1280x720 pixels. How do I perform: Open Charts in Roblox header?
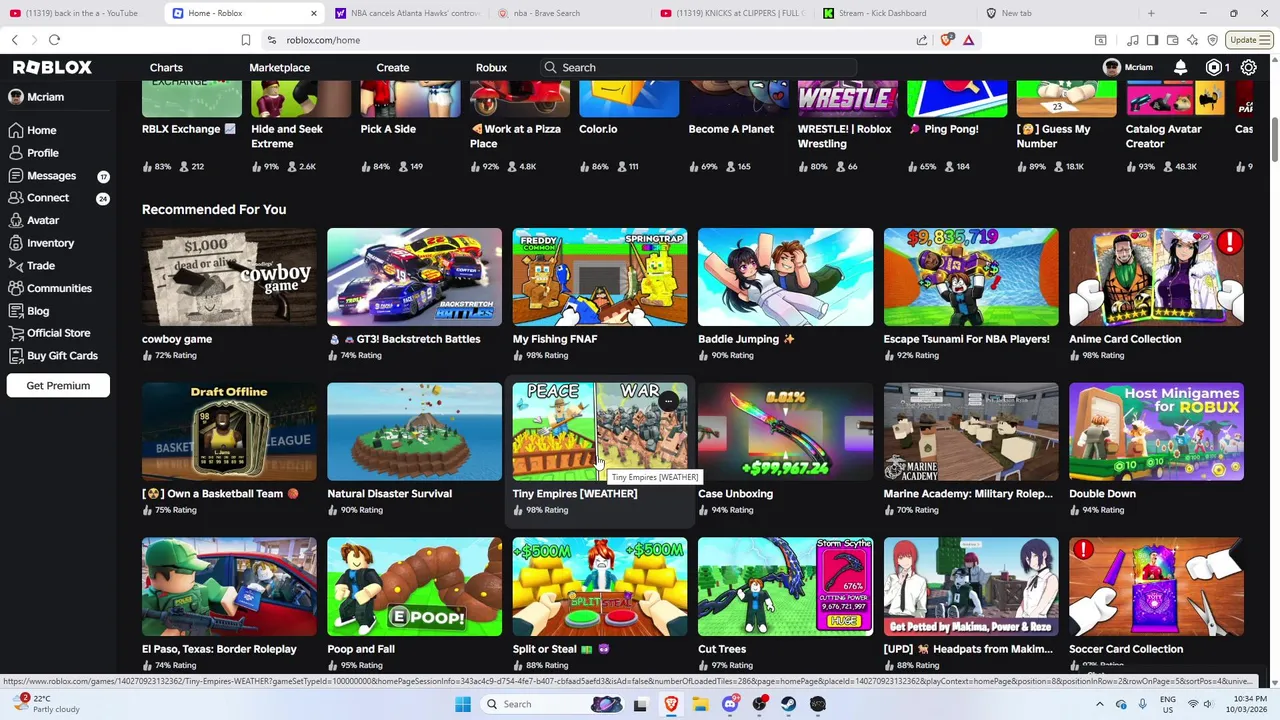[166, 67]
